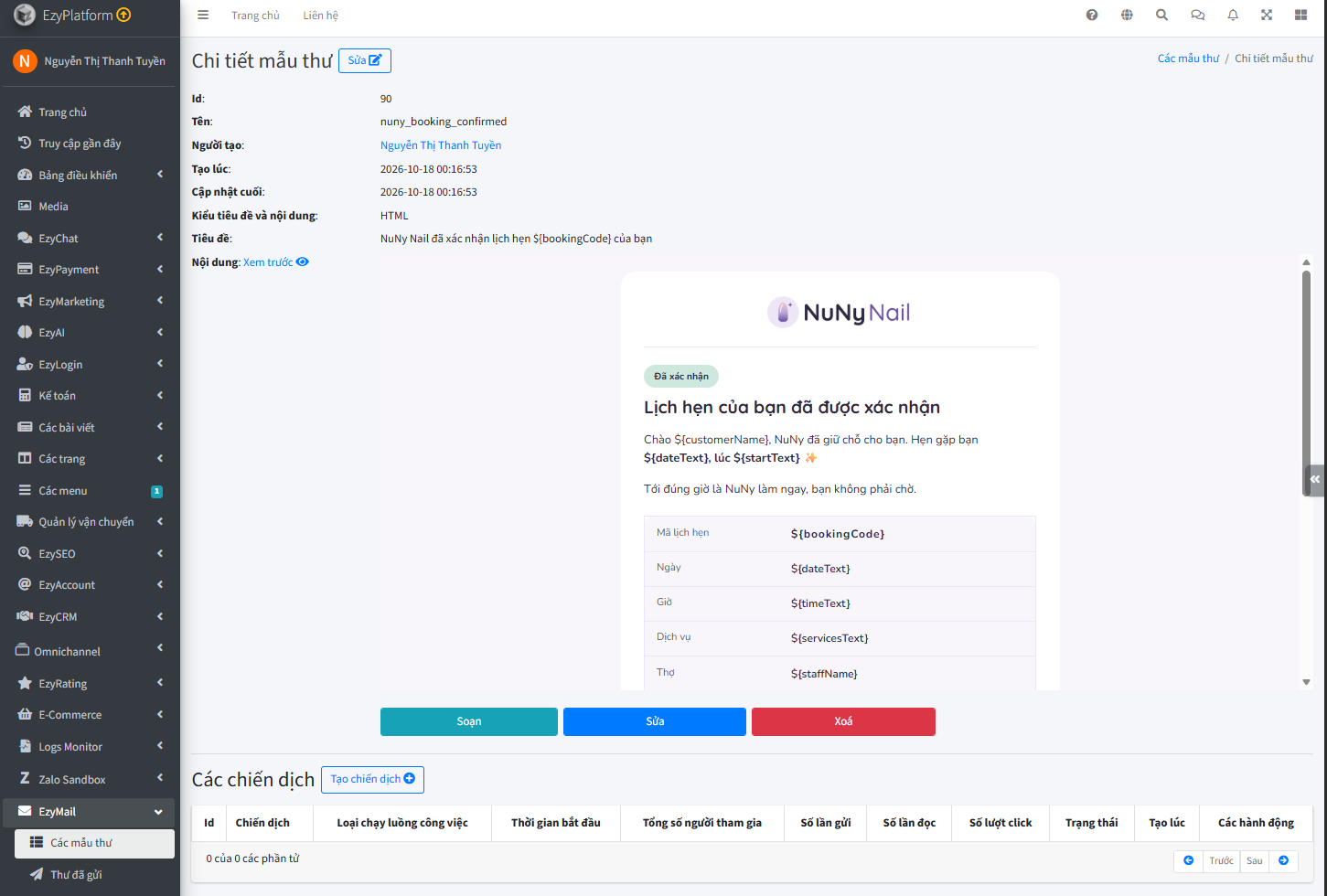The height and width of the screenshot is (896, 1327).
Task: Click the Tạo chiến dịch button
Action: tap(372, 779)
